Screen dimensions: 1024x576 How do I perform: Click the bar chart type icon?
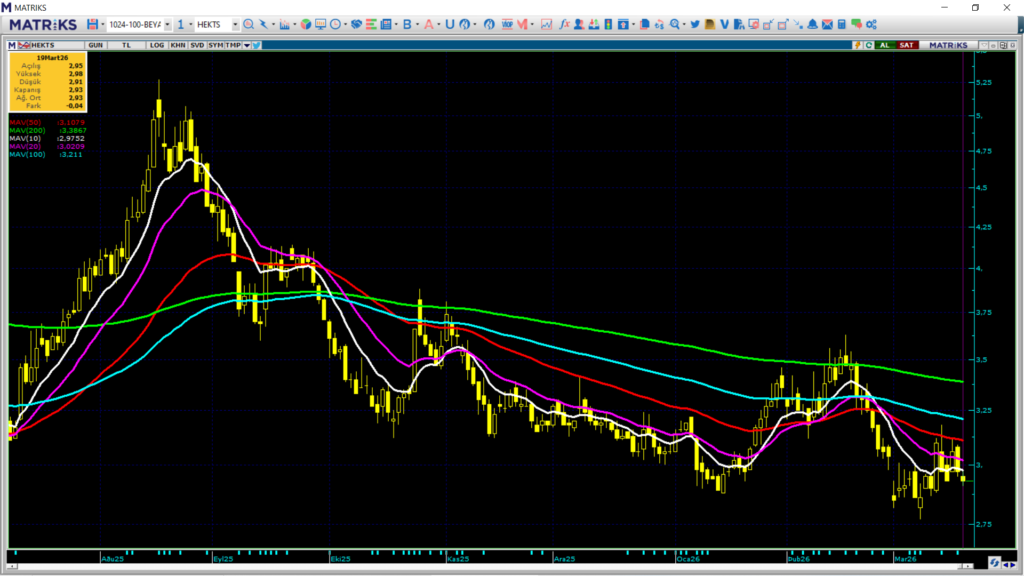click(x=284, y=24)
